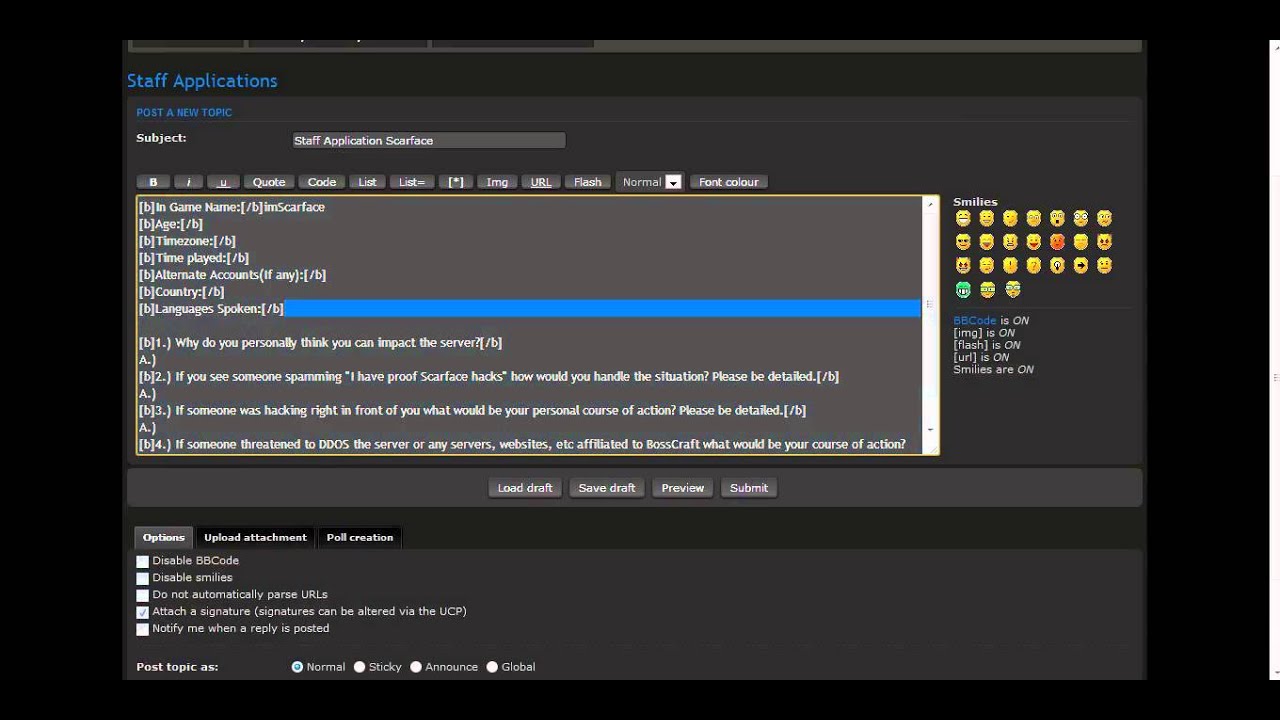Screen dimensions: 1280x720
Task: Insert Code BBCode tags
Action: (x=322, y=182)
